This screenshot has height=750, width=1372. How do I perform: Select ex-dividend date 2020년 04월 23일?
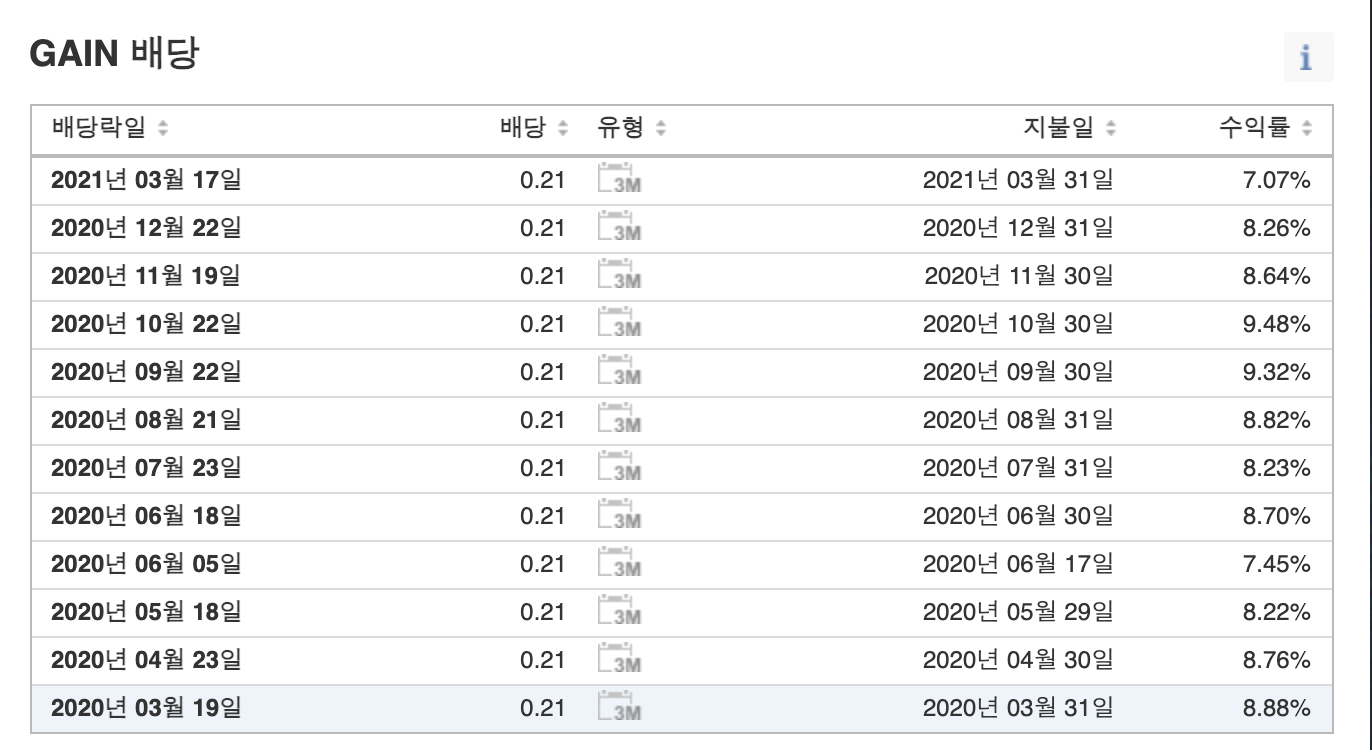click(146, 660)
